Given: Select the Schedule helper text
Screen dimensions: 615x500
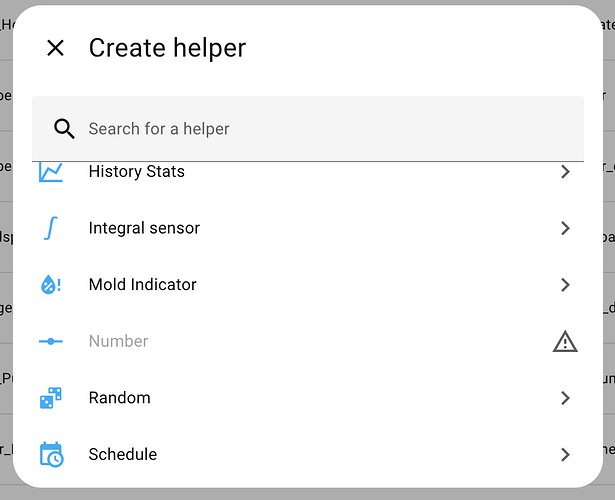Looking at the screenshot, I should (x=122, y=454).
